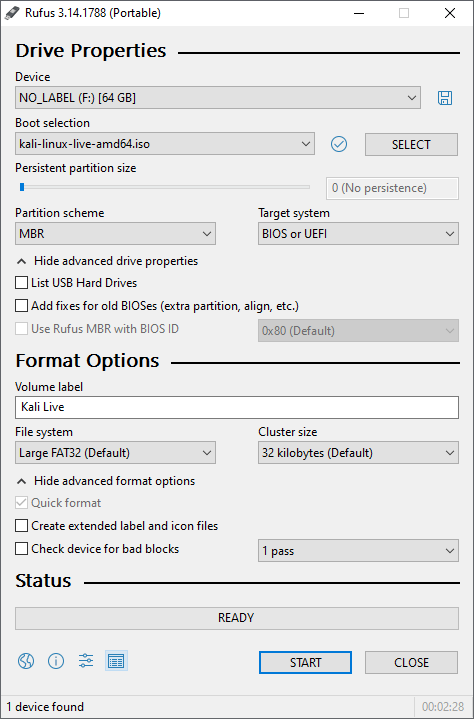
Task: Collapse Hide advanced format options
Action: click(x=106, y=481)
